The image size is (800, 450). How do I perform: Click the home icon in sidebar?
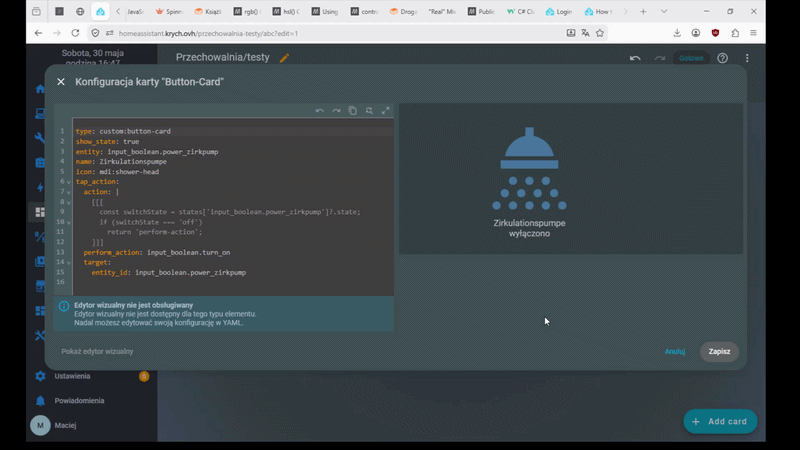(40, 89)
